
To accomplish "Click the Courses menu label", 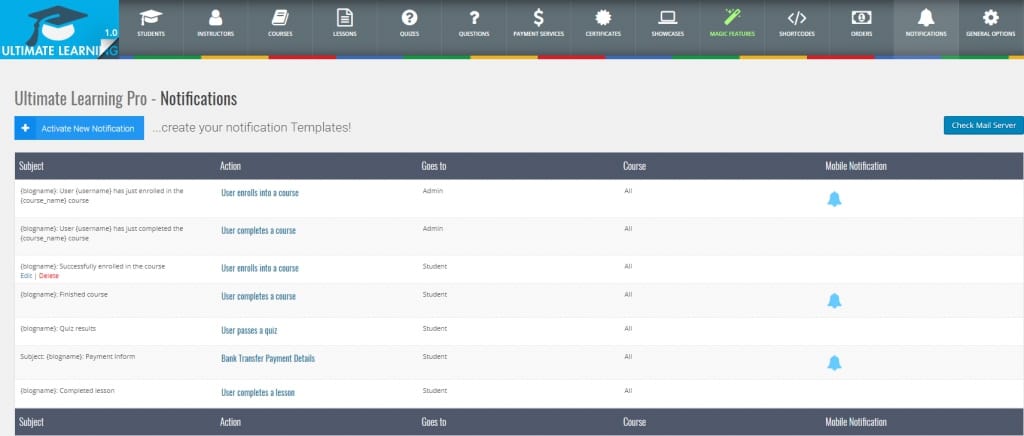I will tap(280, 34).
